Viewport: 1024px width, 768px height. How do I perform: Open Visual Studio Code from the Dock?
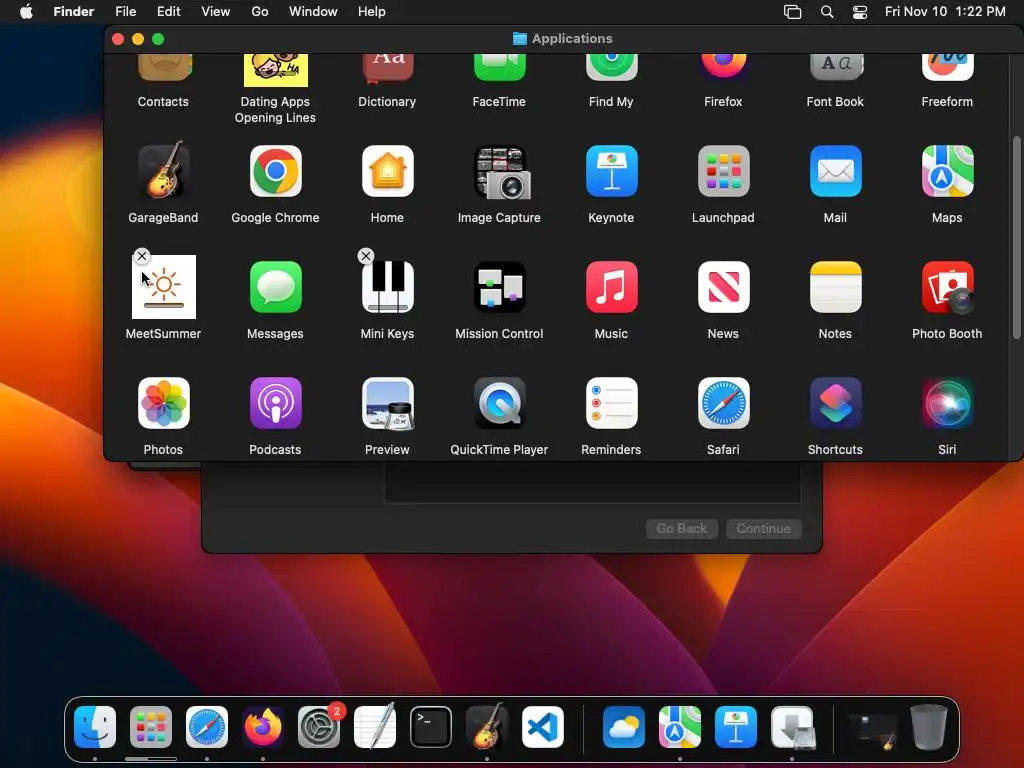(x=543, y=727)
